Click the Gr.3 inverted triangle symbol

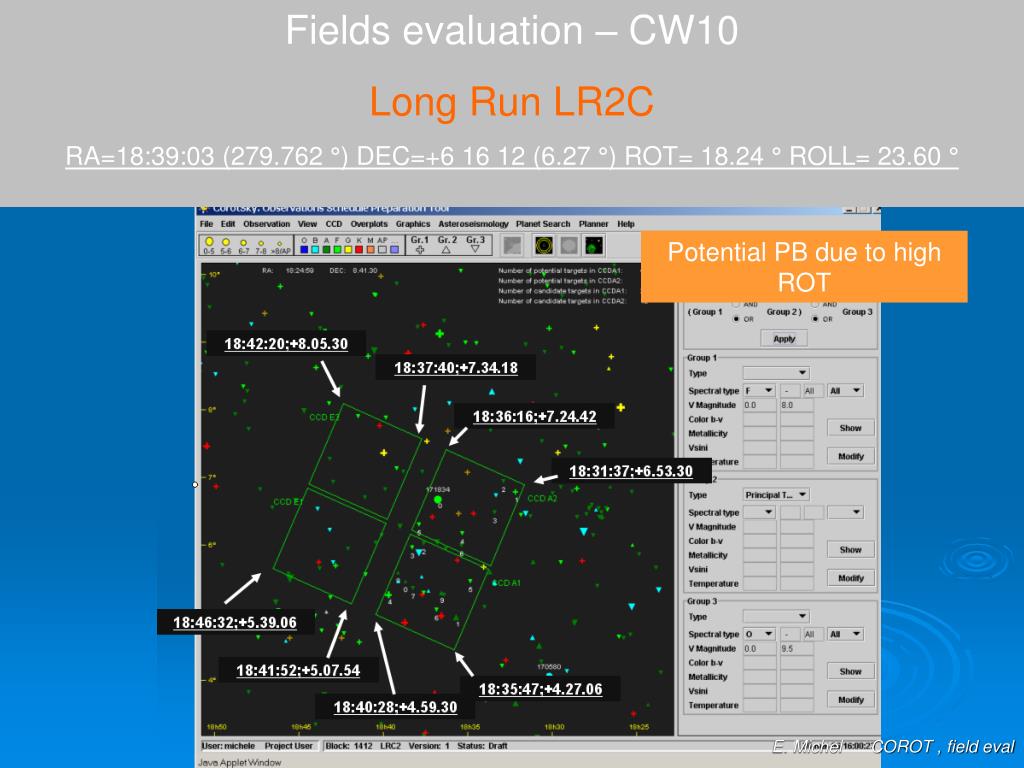pos(475,249)
